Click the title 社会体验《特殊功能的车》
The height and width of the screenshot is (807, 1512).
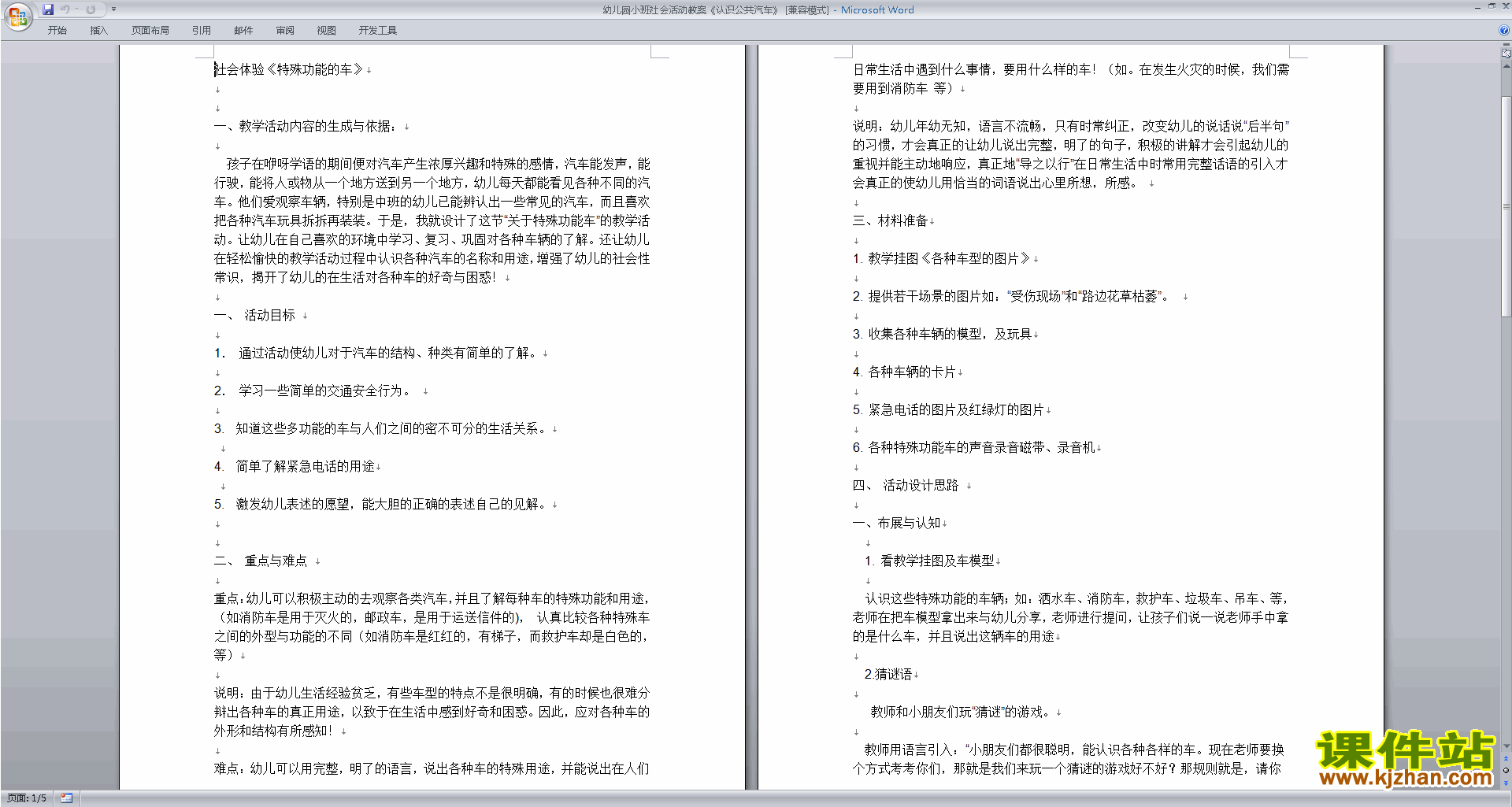(x=288, y=69)
